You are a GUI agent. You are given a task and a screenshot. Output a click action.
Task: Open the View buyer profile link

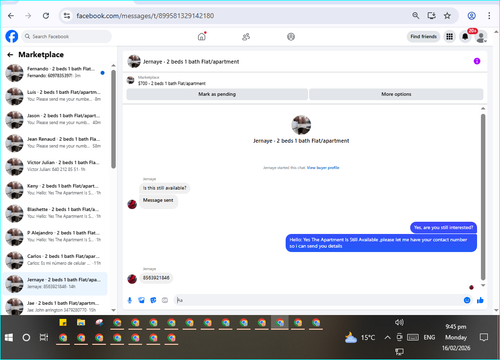coord(323,168)
